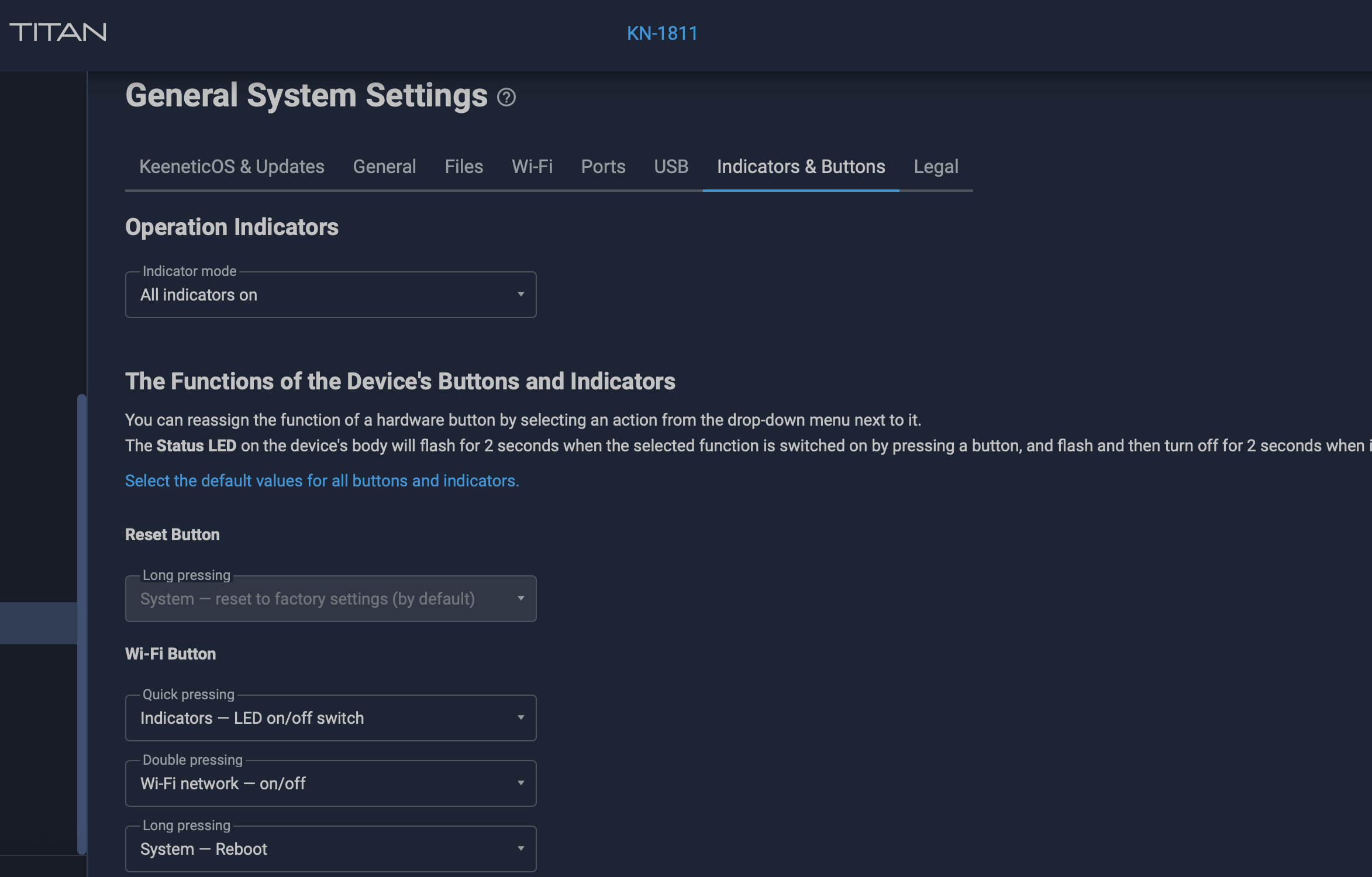Image resolution: width=1372 pixels, height=877 pixels.
Task: Expand Wi-Fi Button long pressing System Reboot dropdown
Action: tap(330, 849)
